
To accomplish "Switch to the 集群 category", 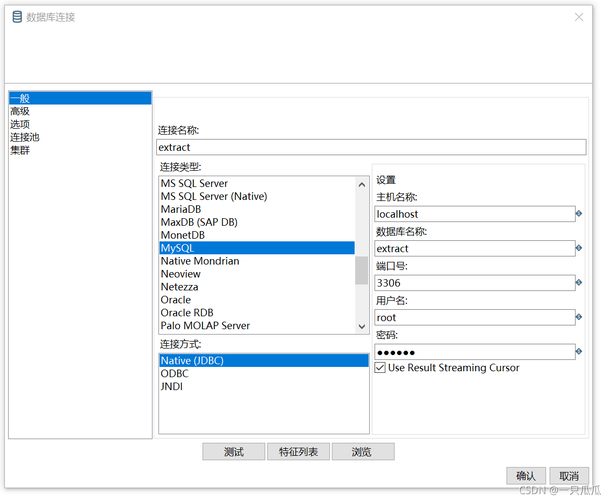I will [80, 150].
